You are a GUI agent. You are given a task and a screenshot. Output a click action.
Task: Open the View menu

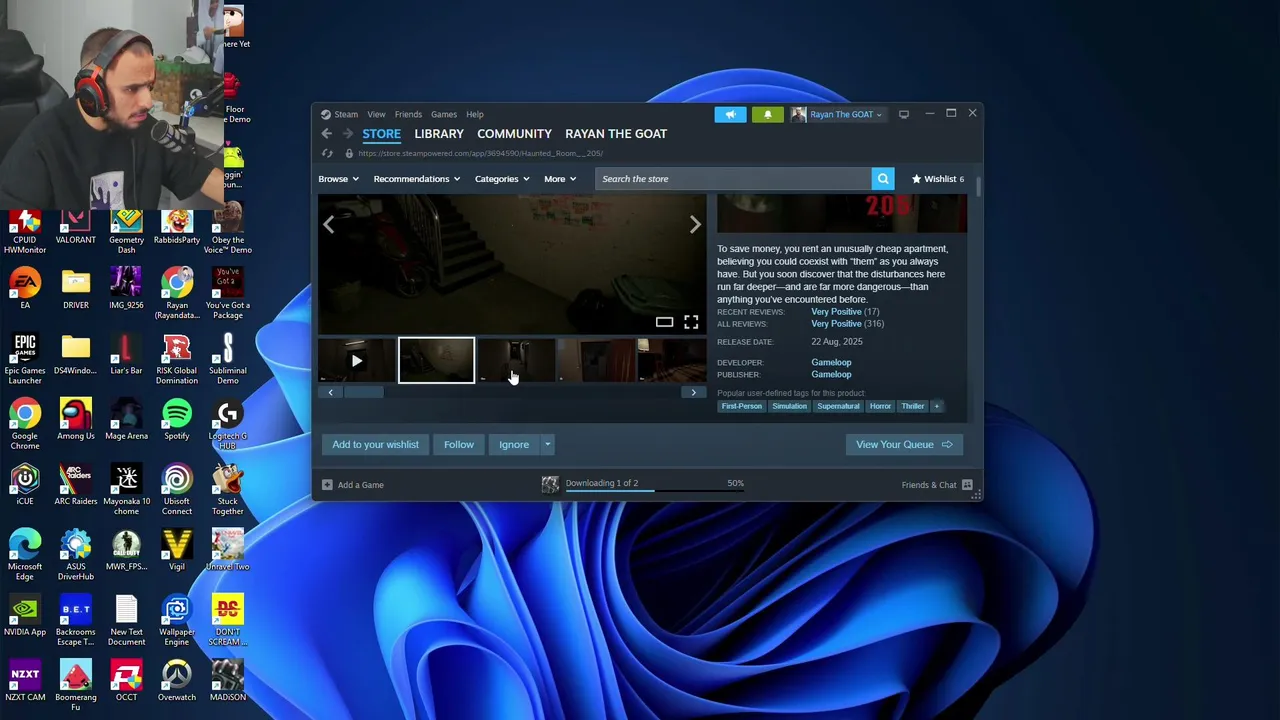click(x=376, y=114)
